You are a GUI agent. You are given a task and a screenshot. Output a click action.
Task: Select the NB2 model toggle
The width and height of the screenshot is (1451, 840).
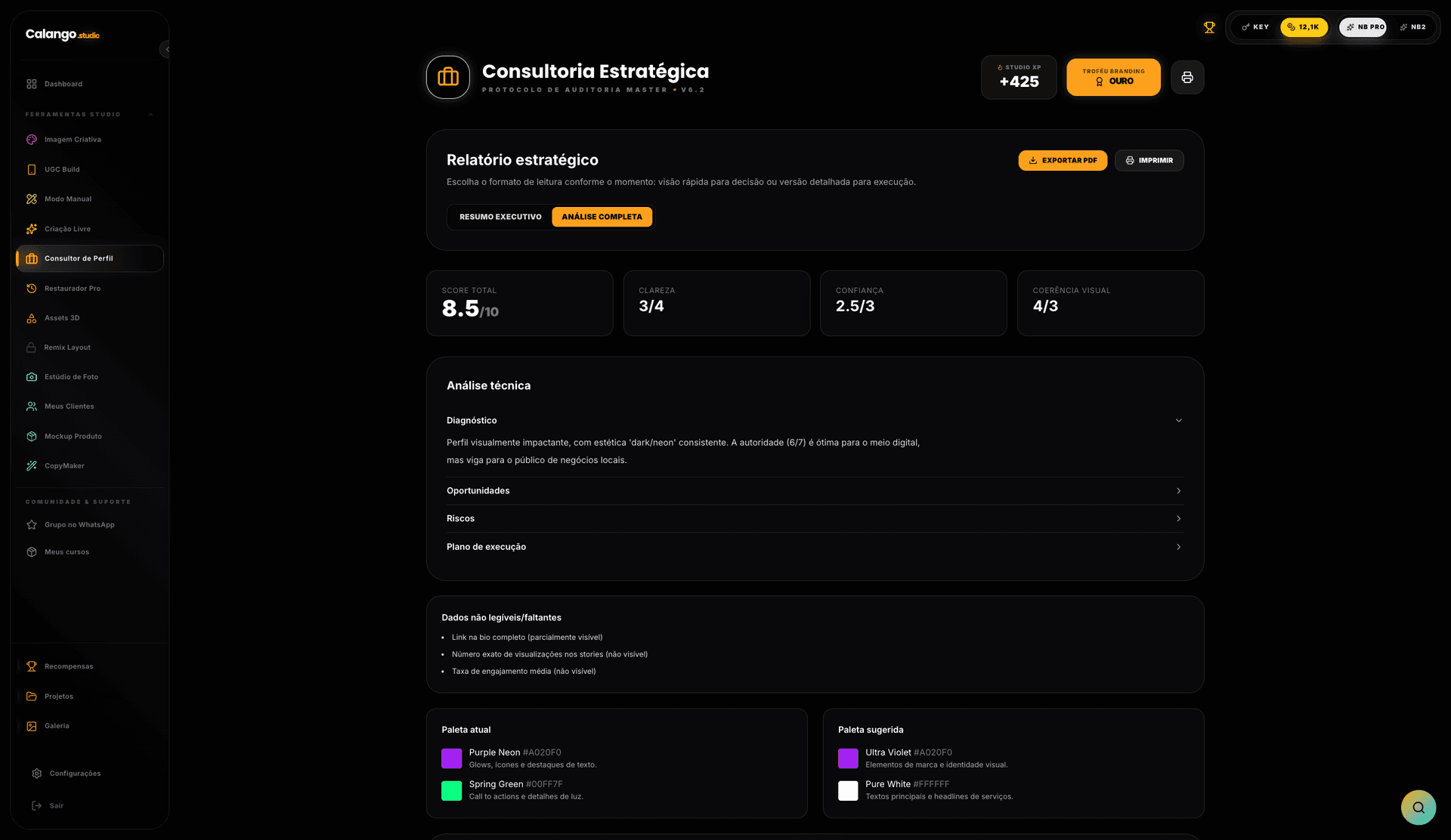[x=1412, y=27]
